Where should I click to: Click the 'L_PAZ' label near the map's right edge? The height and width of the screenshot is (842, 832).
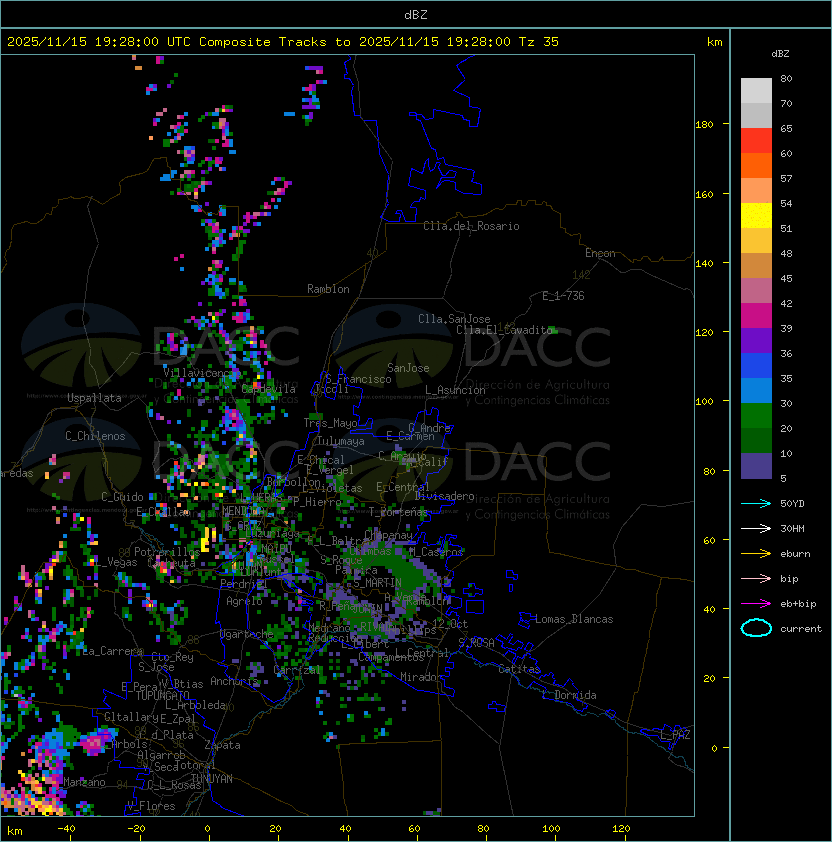point(675,735)
